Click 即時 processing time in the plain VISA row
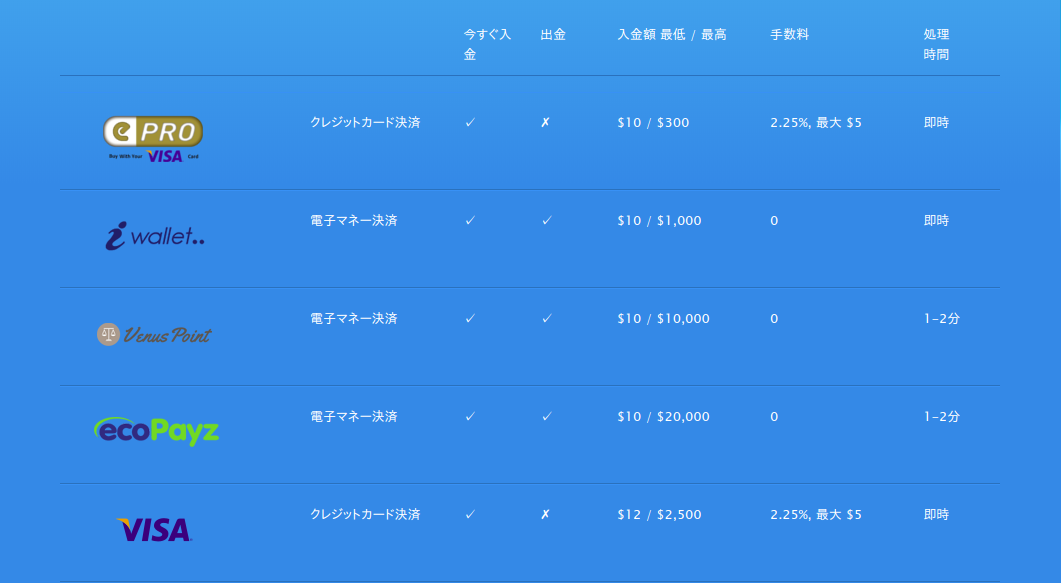This screenshot has height=583, width=1061. point(936,515)
